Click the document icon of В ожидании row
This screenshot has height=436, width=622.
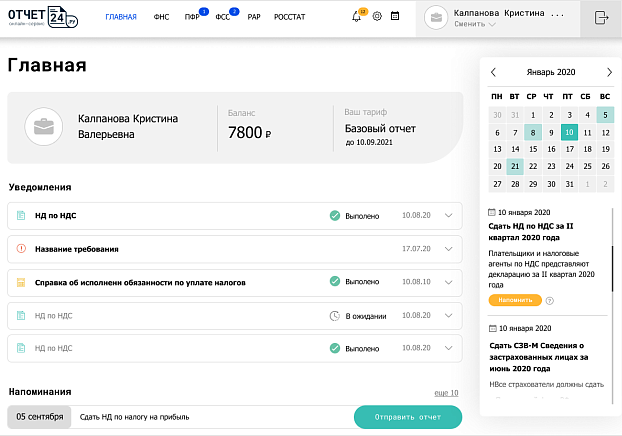pos(21,316)
